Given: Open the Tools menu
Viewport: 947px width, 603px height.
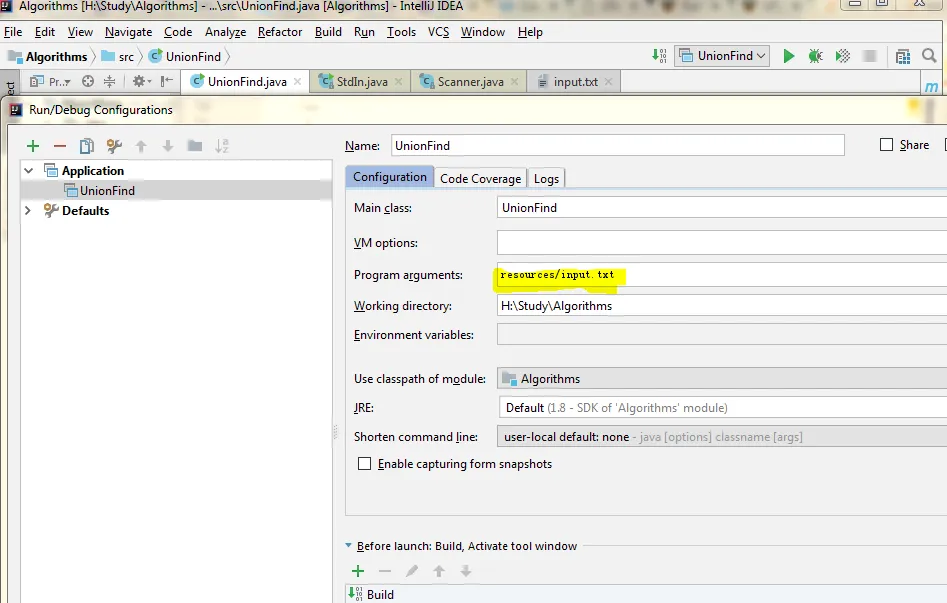Looking at the screenshot, I should 401,32.
